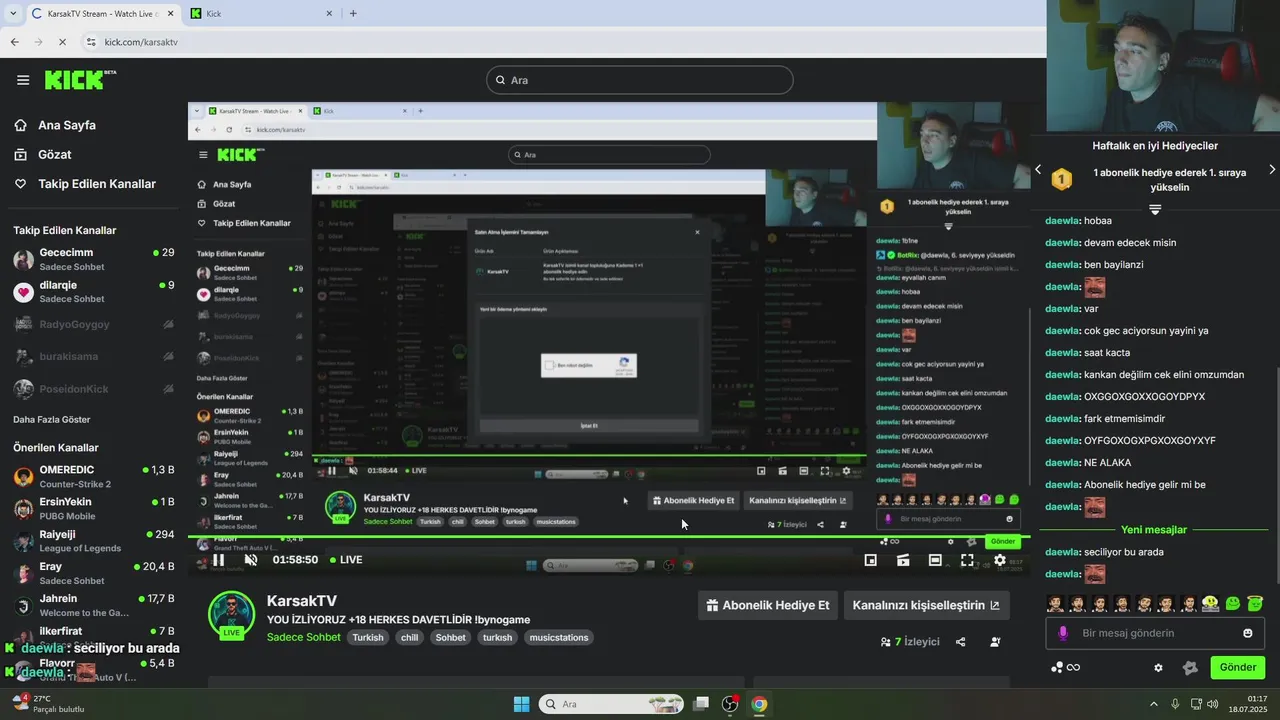Screen dimensions: 1280x720
Task: Open offline RadyoGoygoy channel
Action: pos(93,324)
